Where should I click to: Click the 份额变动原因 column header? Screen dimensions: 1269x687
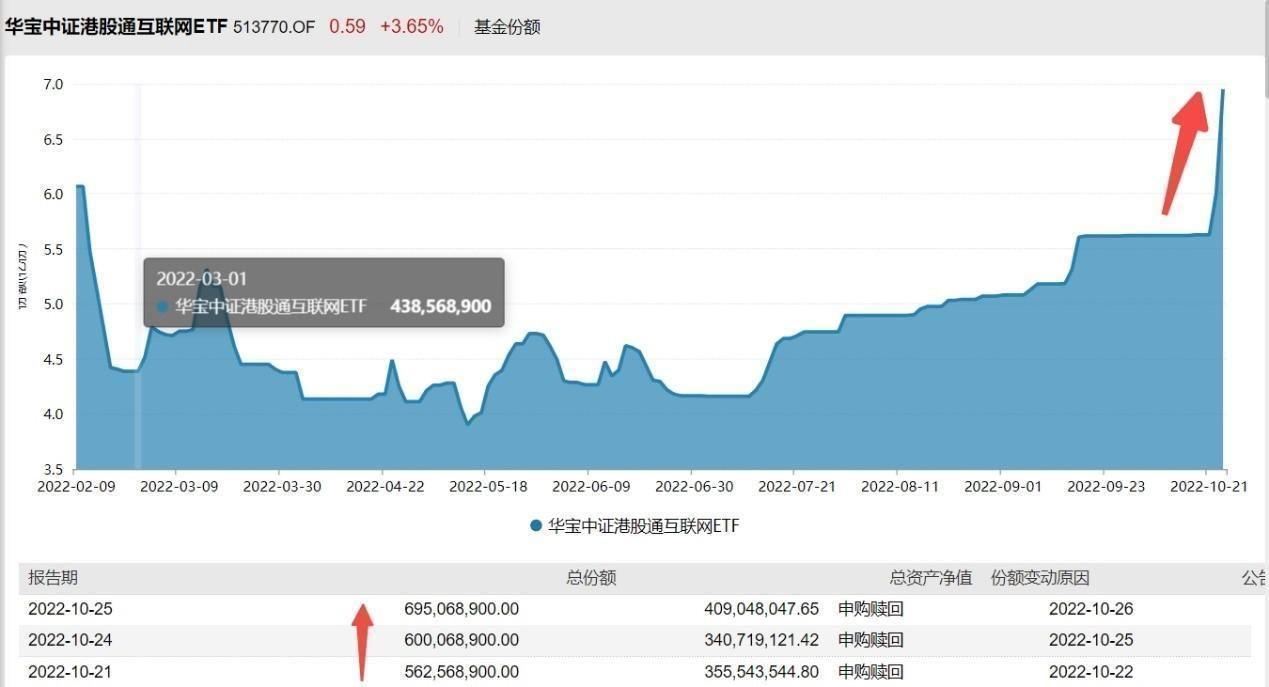[1040, 578]
